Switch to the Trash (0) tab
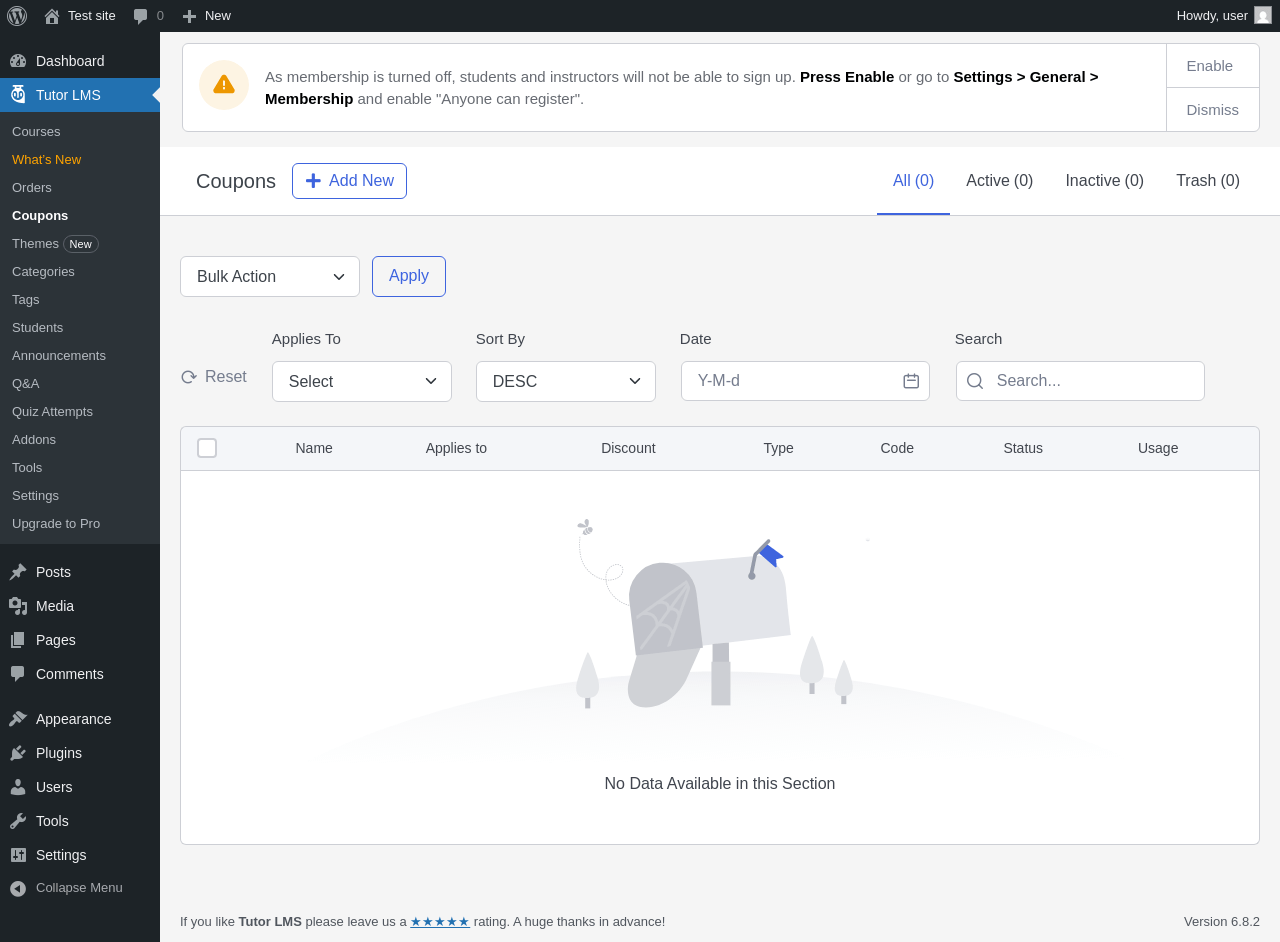The height and width of the screenshot is (942, 1280). (1208, 181)
